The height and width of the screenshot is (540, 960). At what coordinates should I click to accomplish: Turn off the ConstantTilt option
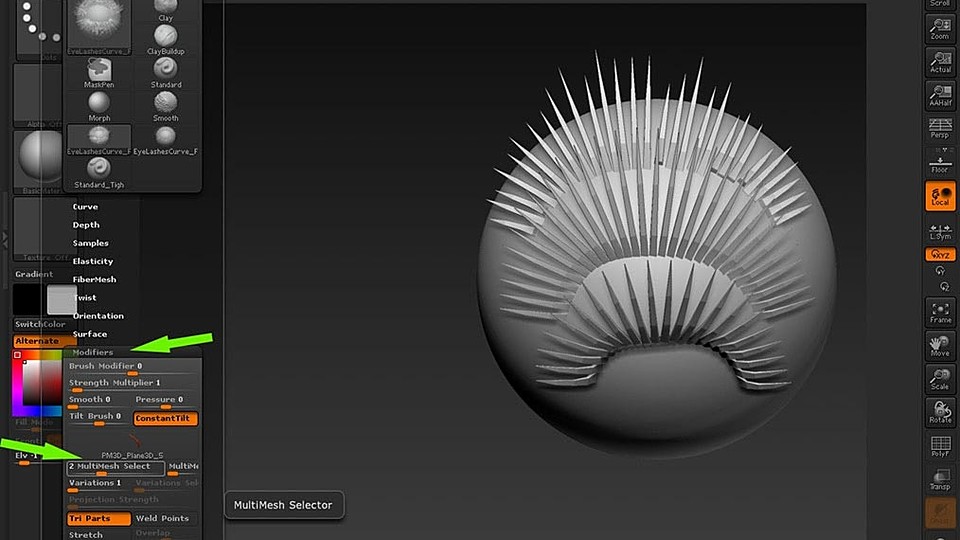tap(165, 418)
